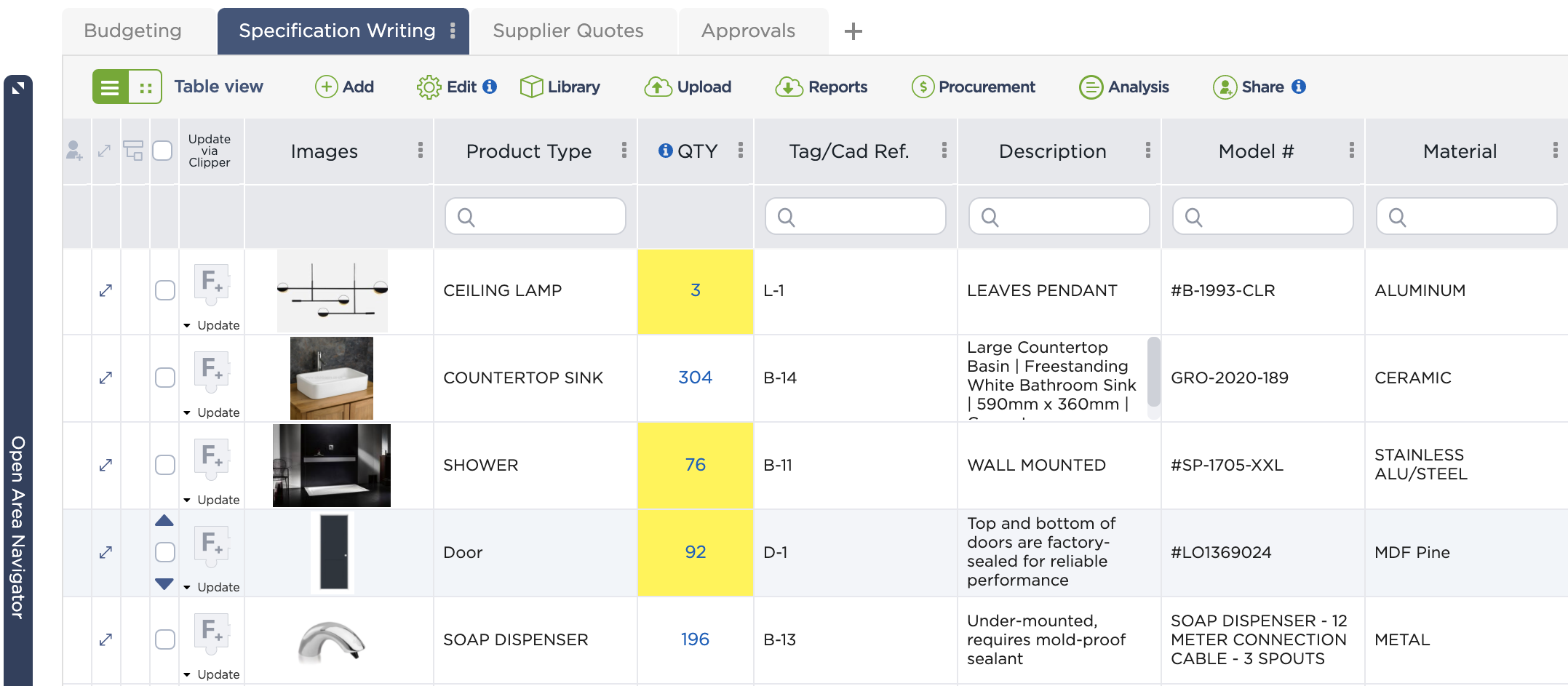Open QTY column options menu
1568x686 pixels.
point(741,150)
